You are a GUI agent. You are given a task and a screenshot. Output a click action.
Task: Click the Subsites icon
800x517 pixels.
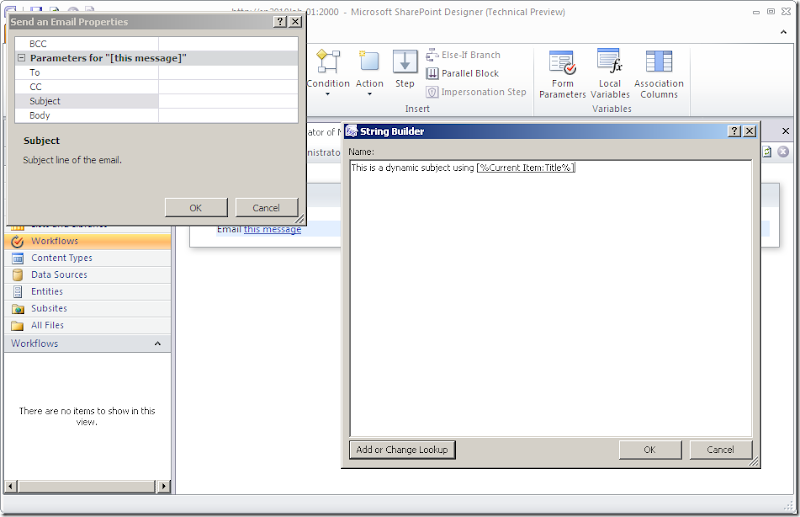point(17,309)
